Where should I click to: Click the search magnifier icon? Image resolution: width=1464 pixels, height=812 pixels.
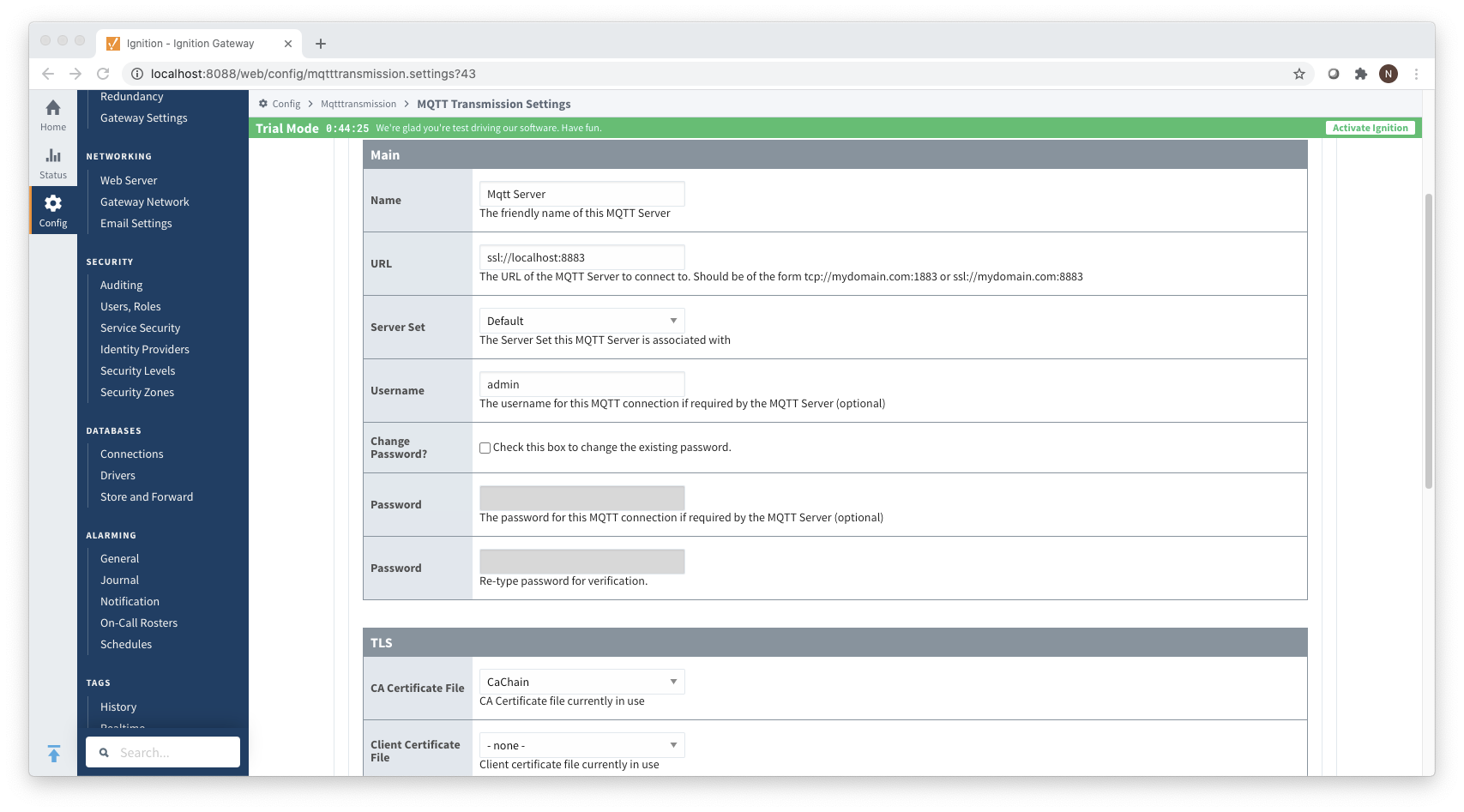(x=104, y=753)
